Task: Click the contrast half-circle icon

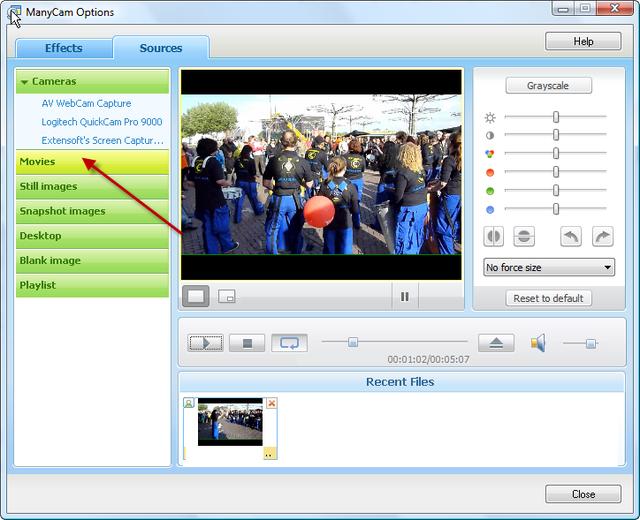Action: [x=490, y=136]
